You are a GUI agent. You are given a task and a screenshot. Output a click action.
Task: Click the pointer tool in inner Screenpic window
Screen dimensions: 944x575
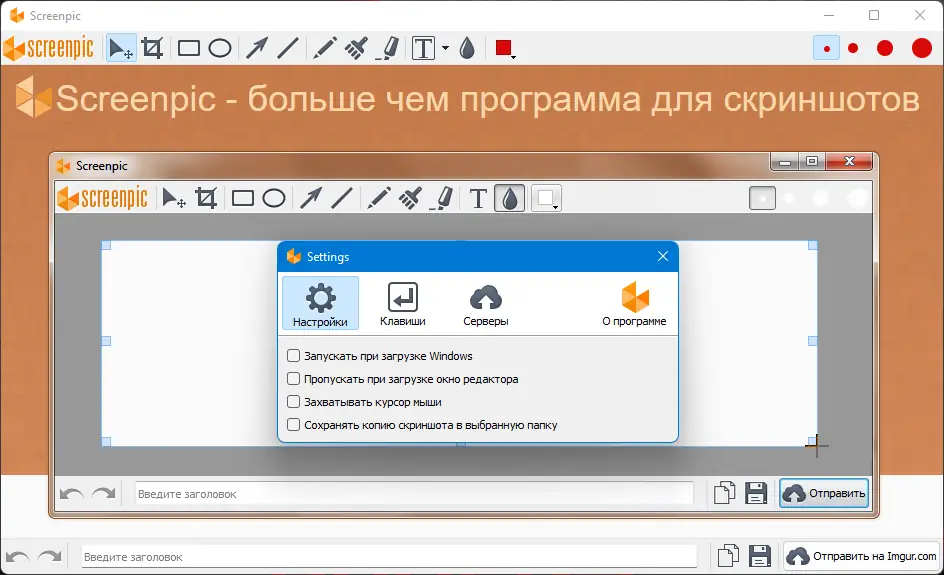[x=174, y=198]
